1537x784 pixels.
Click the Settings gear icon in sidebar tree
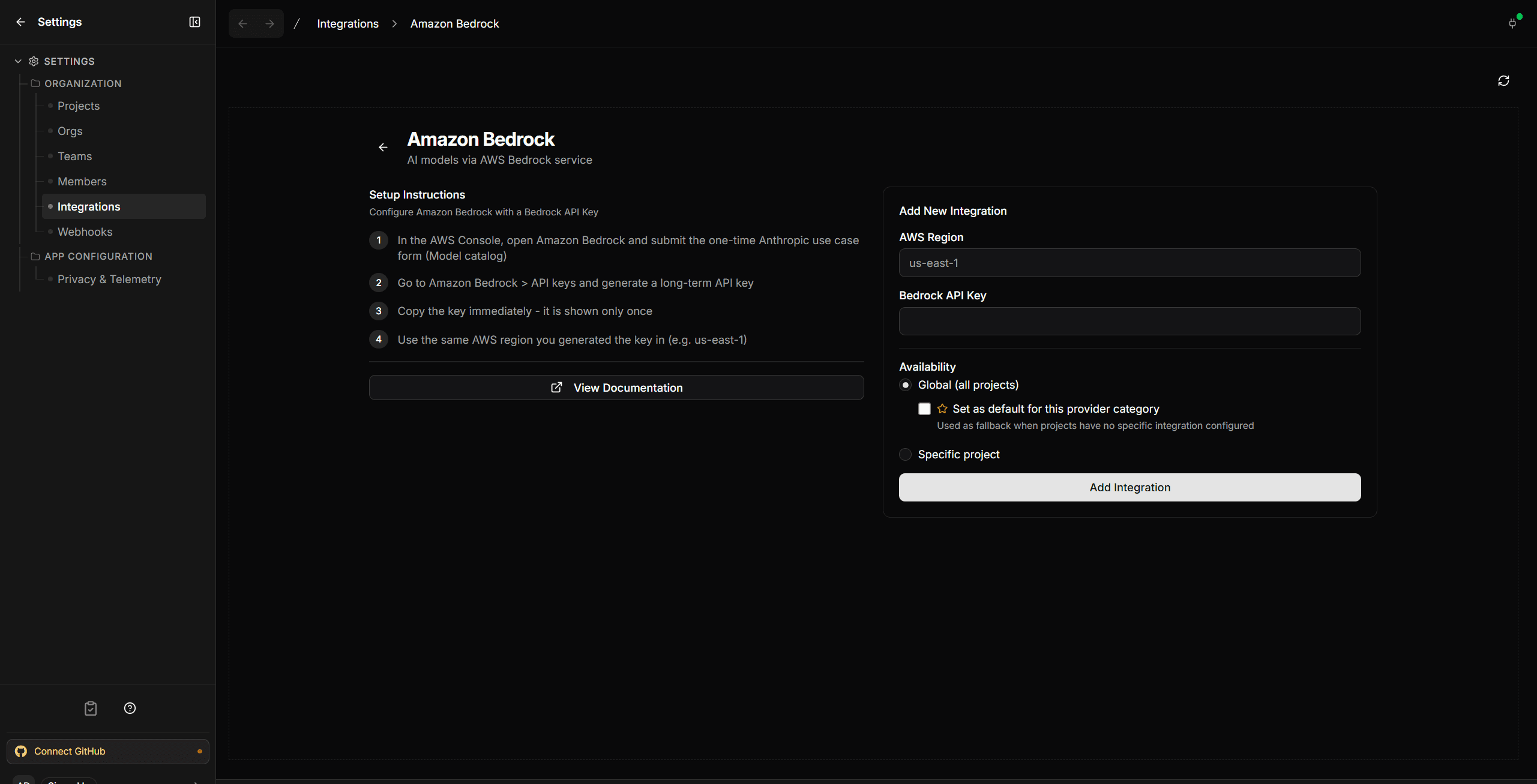(34, 62)
